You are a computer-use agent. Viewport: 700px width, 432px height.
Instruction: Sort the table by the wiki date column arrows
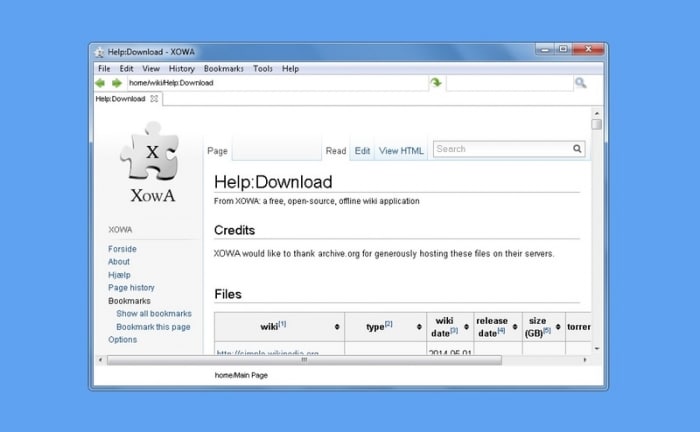point(467,327)
